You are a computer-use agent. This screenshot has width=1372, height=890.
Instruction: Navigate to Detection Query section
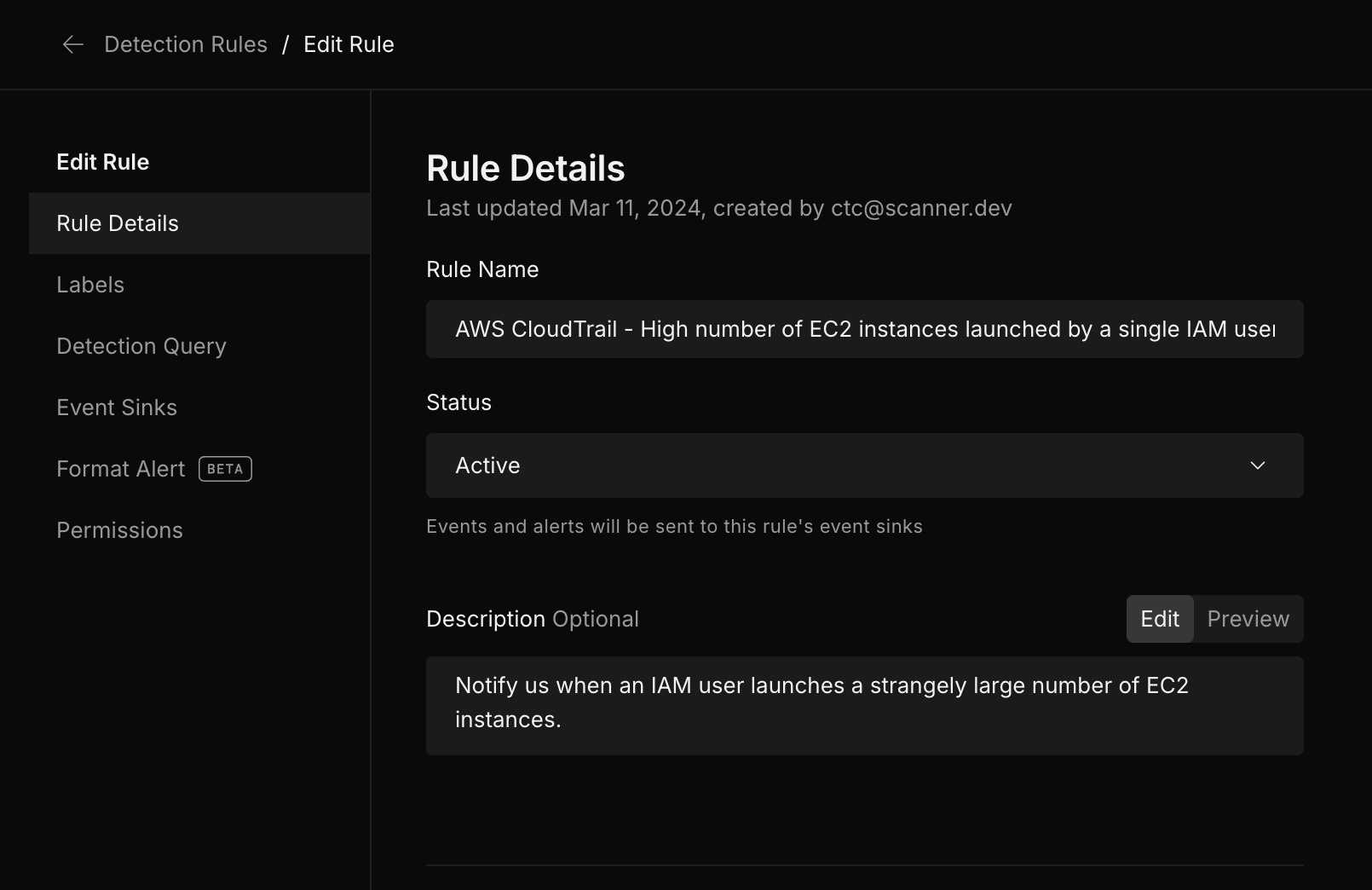[x=141, y=346]
